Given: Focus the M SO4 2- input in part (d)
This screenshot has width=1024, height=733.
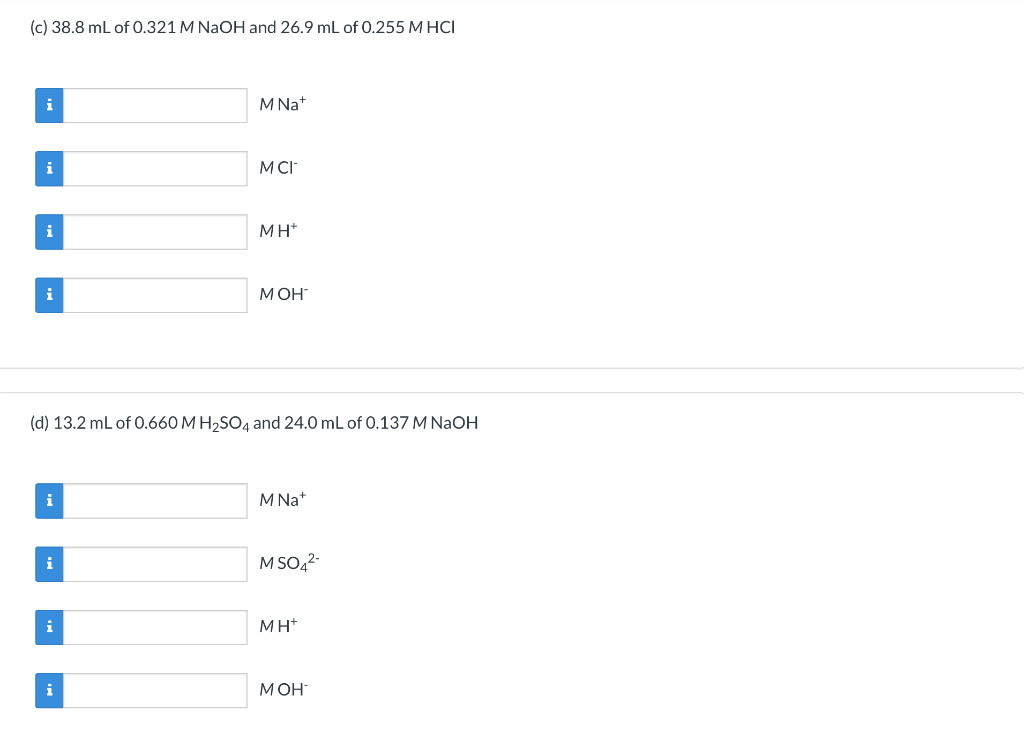Looking at the screenshot, I should 155,564.
